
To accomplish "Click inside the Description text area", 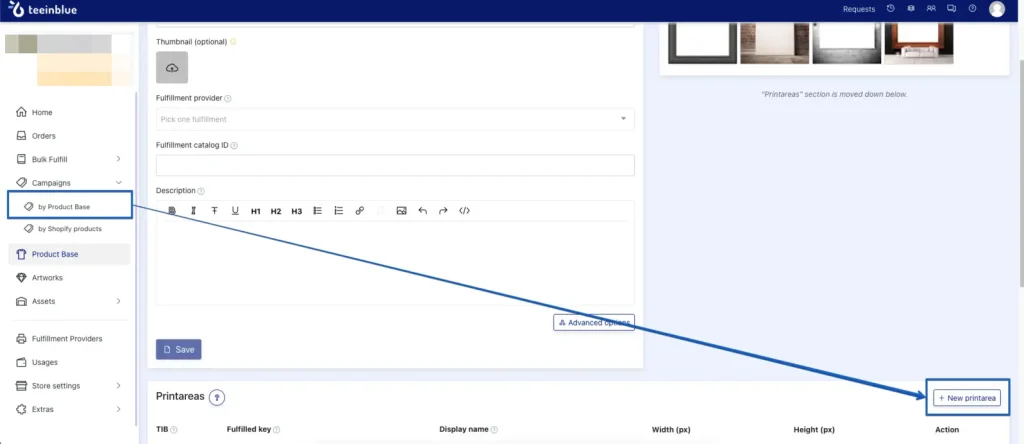I will (395, 262).
